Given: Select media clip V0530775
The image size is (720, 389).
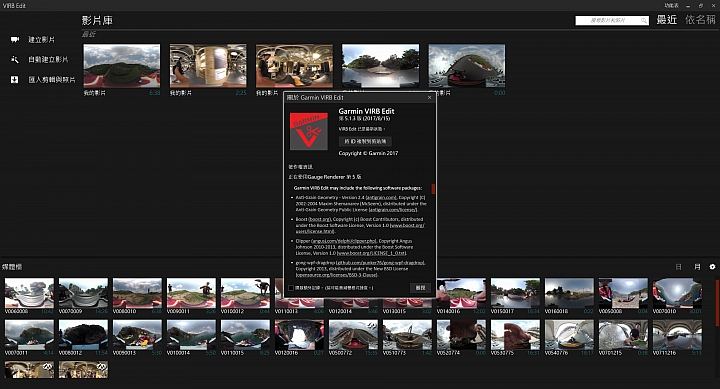Looking at the screenshot, I should [515, 335].
